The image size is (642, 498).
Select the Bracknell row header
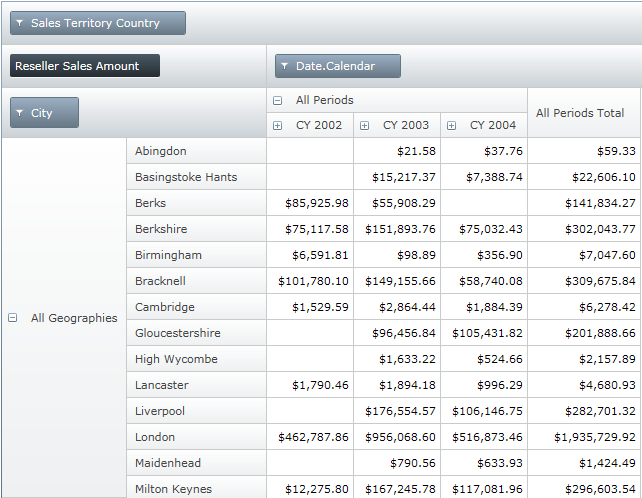[196, 281]
